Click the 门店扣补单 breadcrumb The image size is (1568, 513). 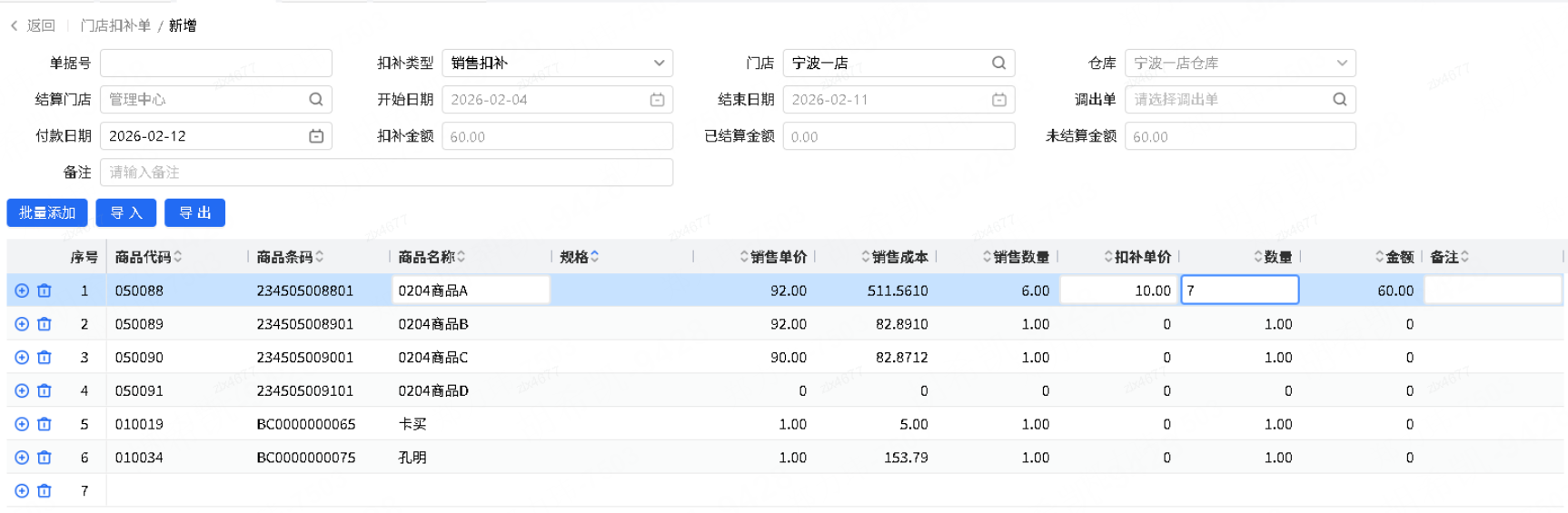tap(115, 25)
